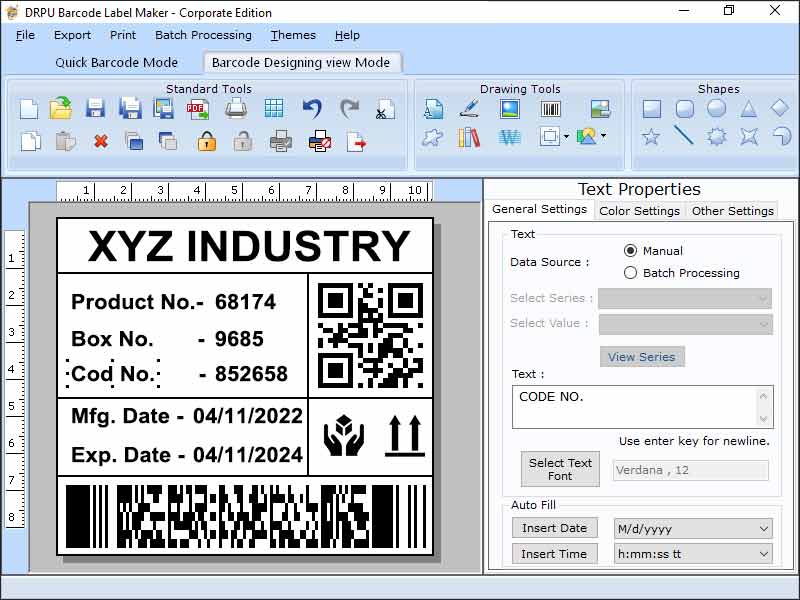Open the Barcode drawing tool
This screenshot has height=600, width=800.
551,110
